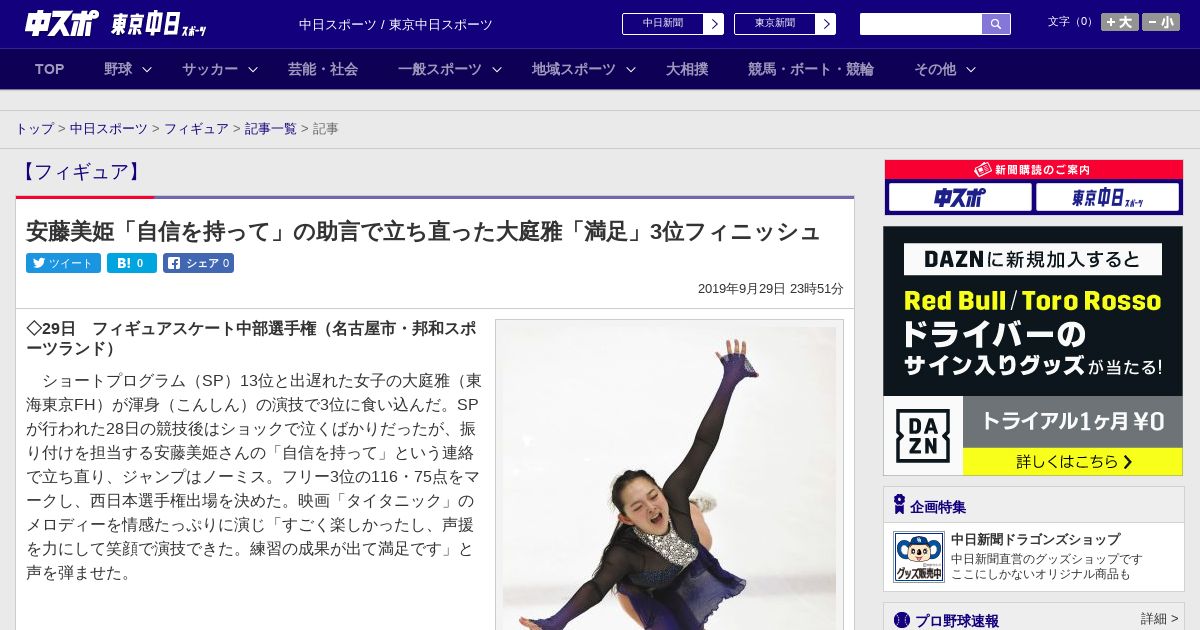Click the 【フィギュア】 section heading

point(83,172)
